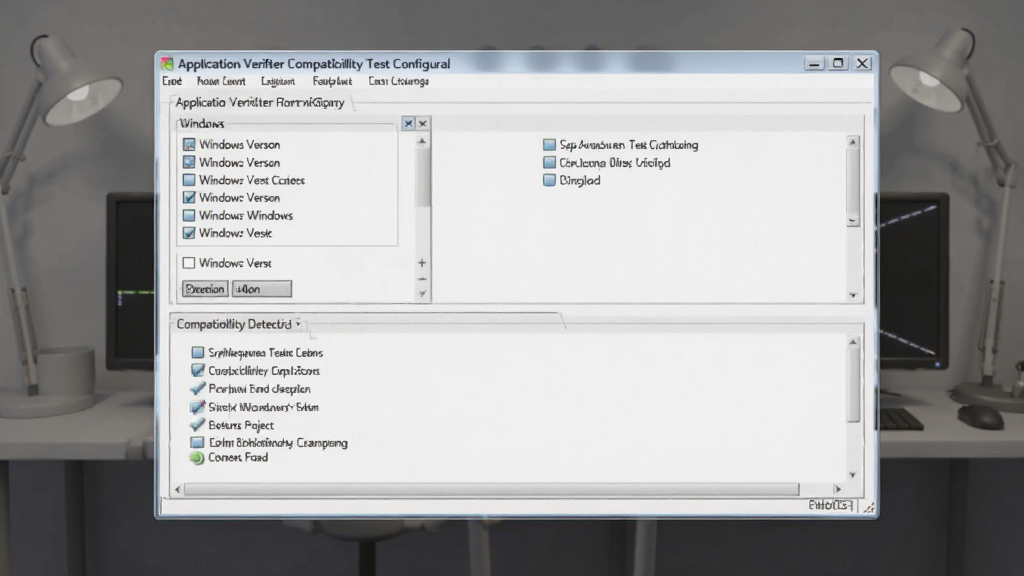Click the horizontal scrollbar right arrow
Screen dimensions: 1024x576
point(838,489)
